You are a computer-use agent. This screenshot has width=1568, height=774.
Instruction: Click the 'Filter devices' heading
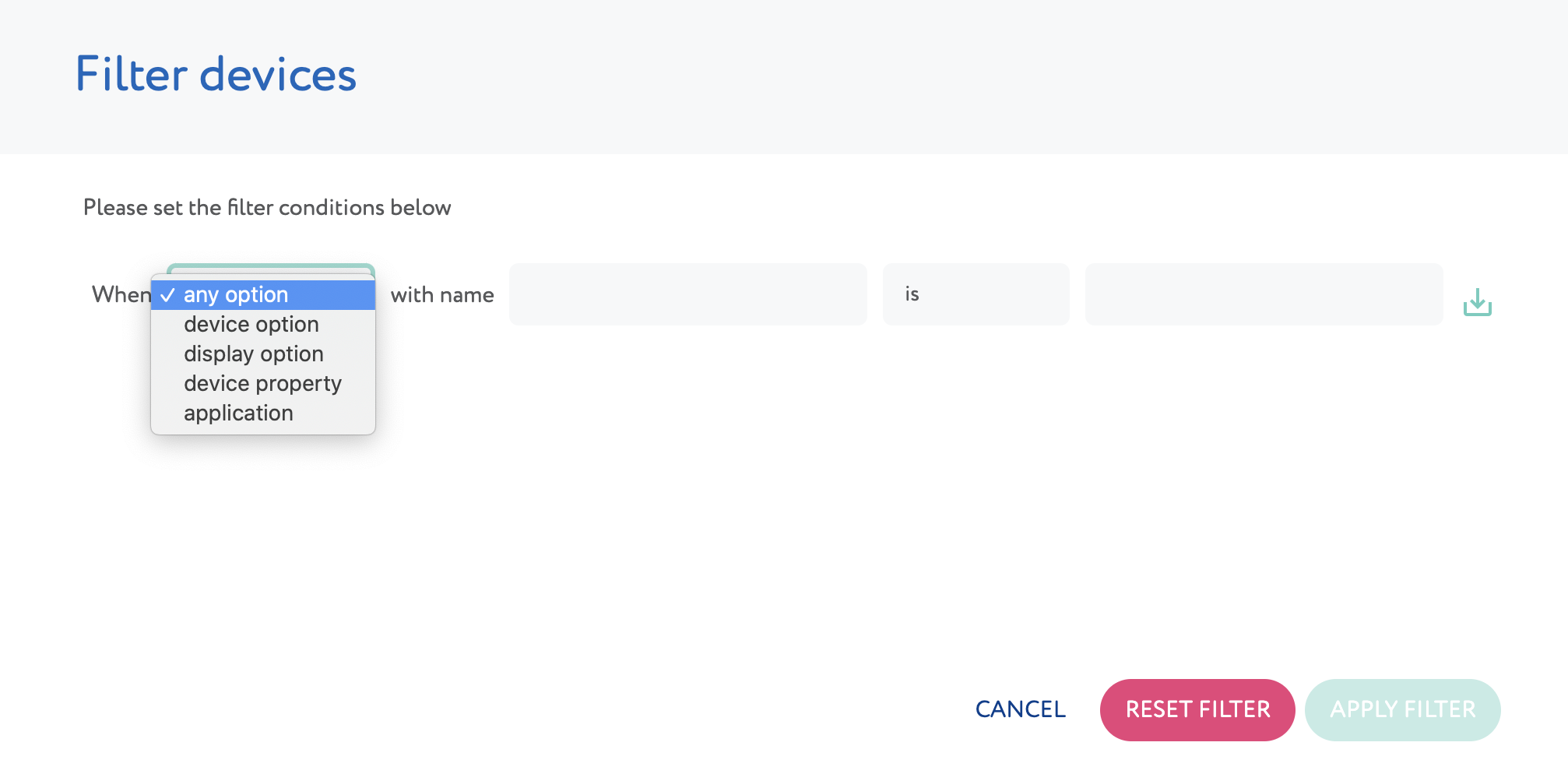(x=216, y=75)
